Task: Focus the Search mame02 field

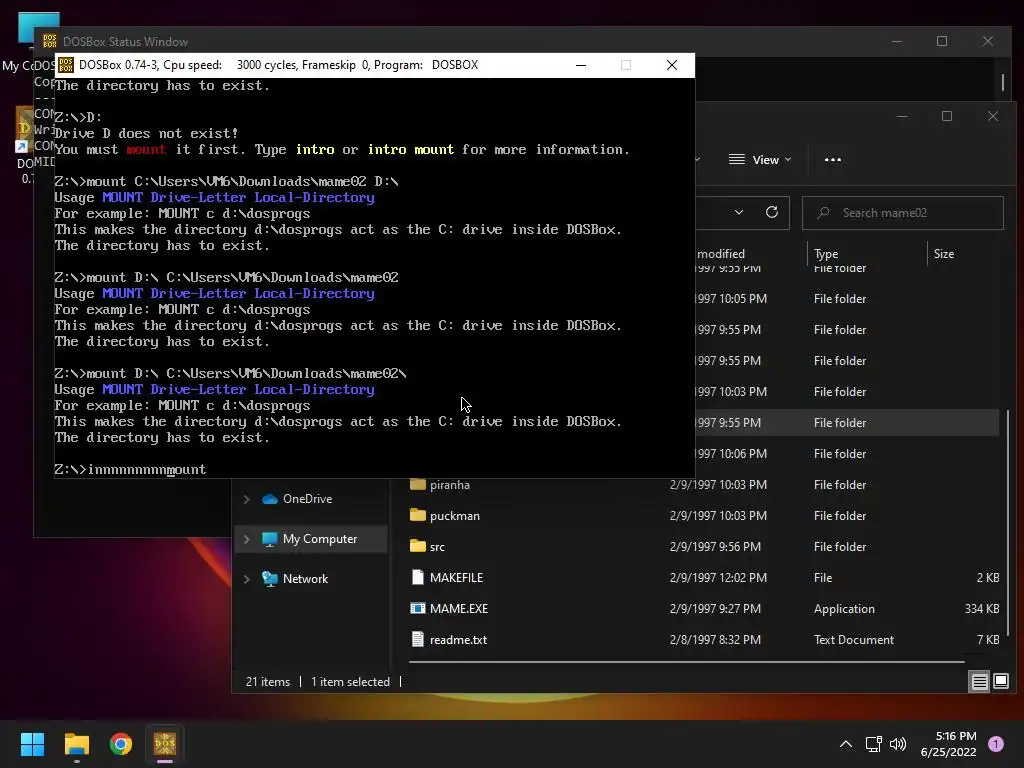Action: coord(903,213)
